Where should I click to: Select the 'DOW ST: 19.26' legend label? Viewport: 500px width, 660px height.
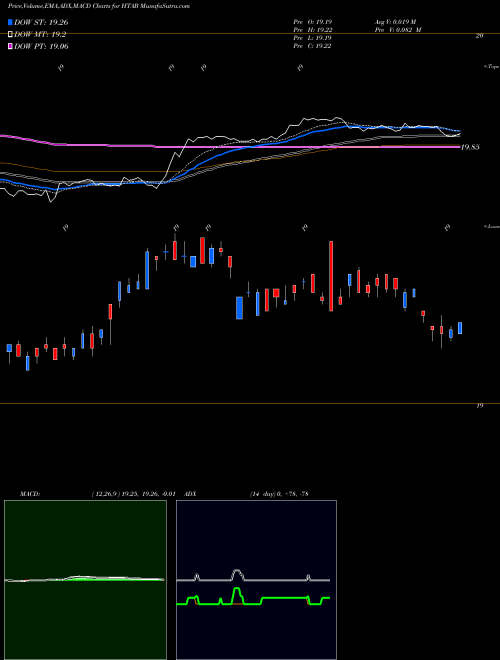[41, 23]
